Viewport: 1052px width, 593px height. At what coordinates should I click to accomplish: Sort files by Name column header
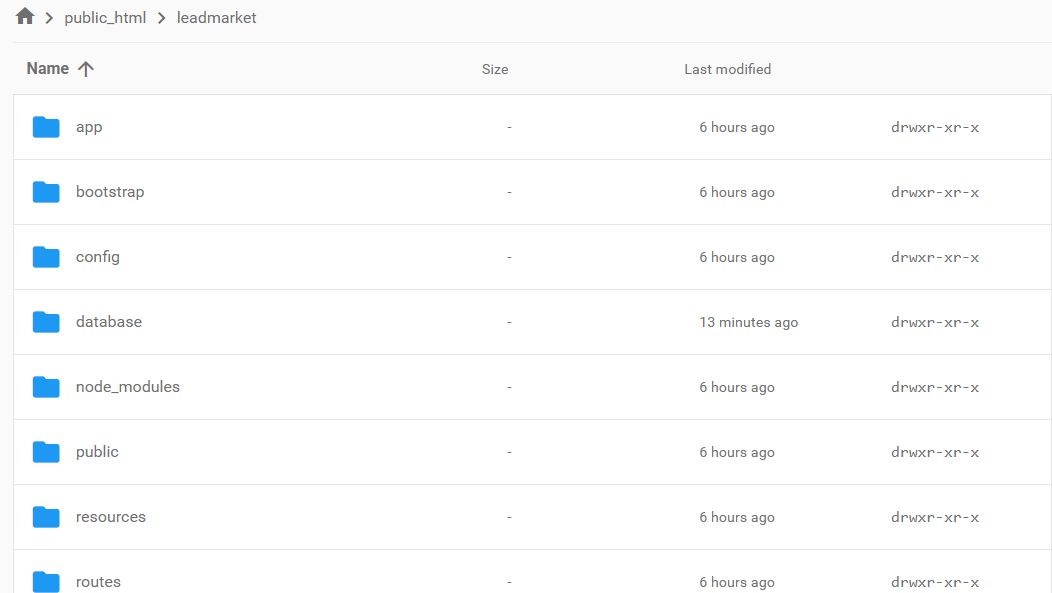48,69
